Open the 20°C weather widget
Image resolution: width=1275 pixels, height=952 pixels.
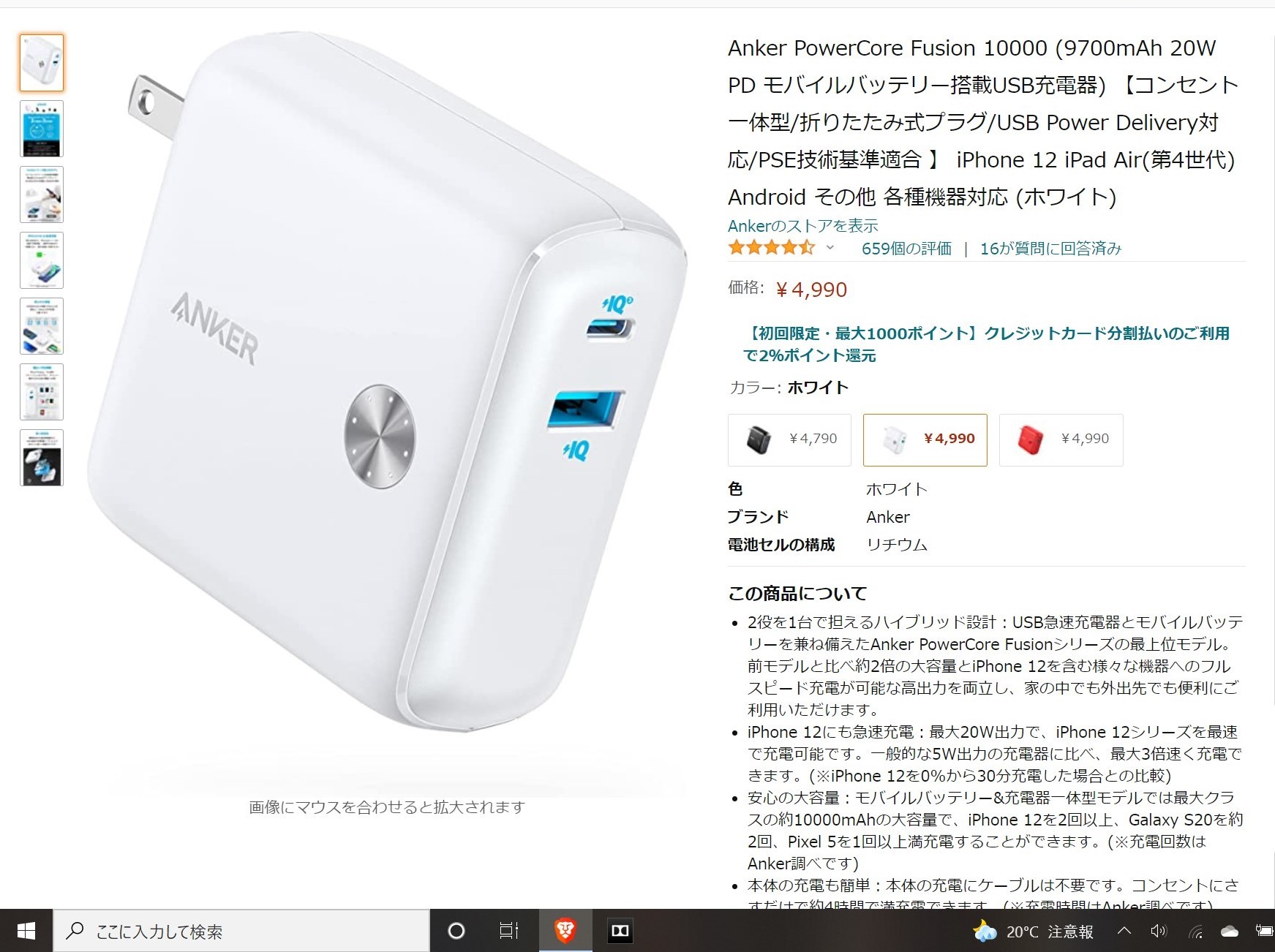(1033, 932)
